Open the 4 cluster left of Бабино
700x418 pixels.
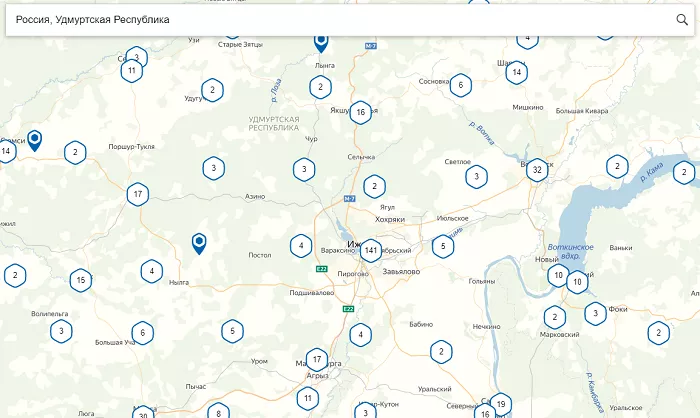360,335
